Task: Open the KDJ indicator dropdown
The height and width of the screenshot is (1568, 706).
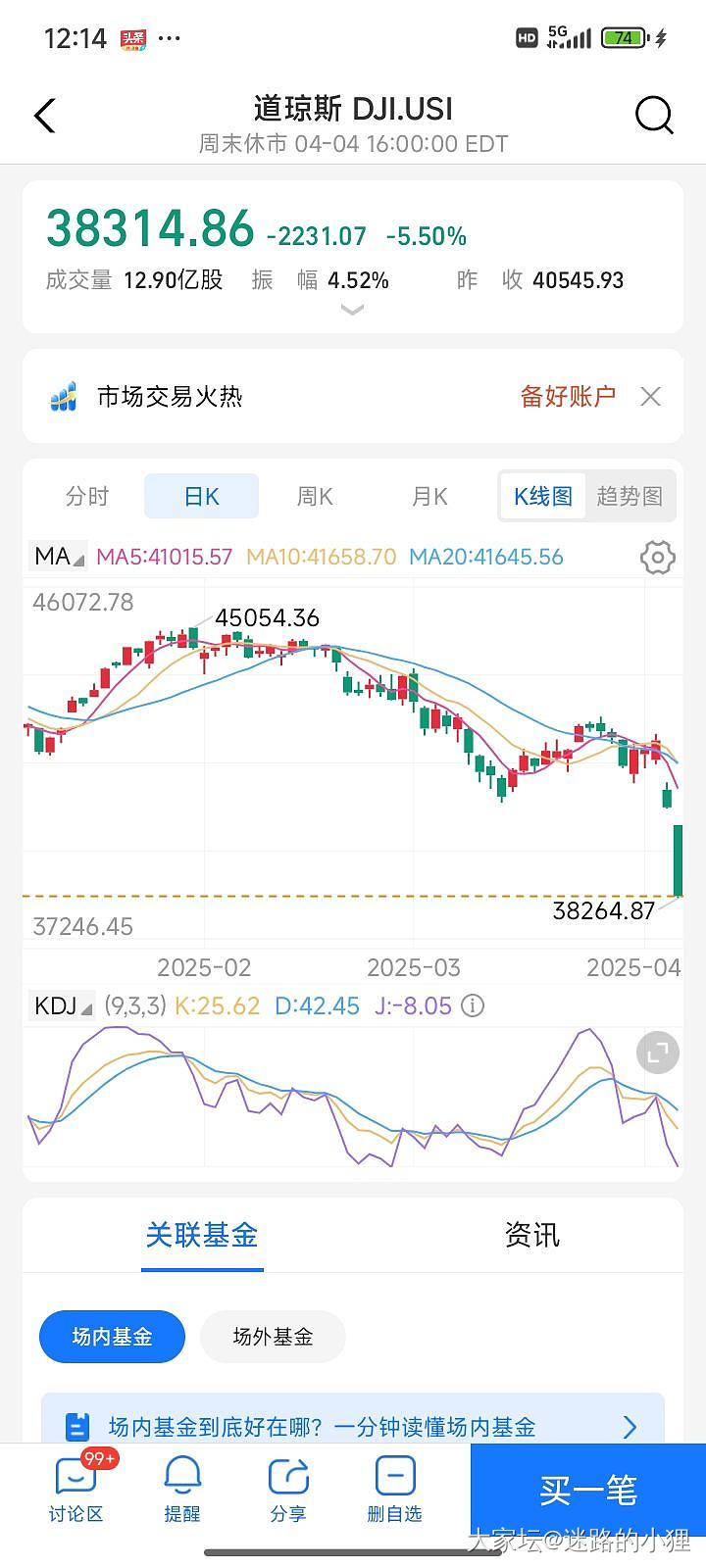Action: point(63,1006)
